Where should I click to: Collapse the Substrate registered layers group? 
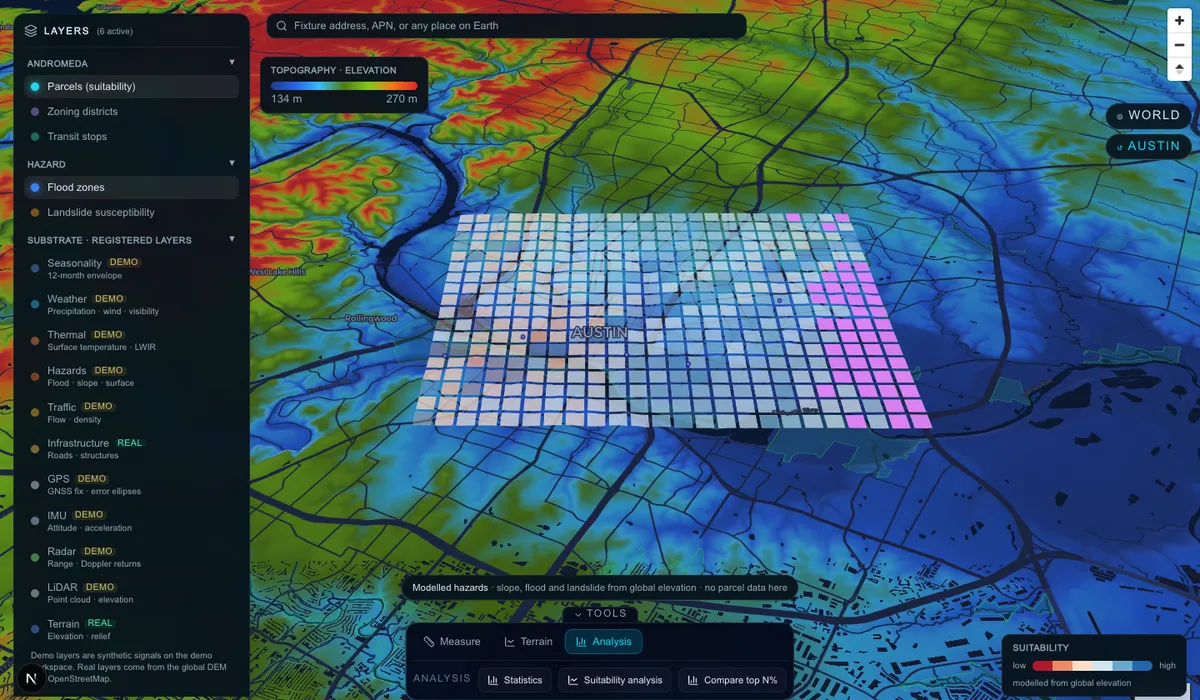232,239
